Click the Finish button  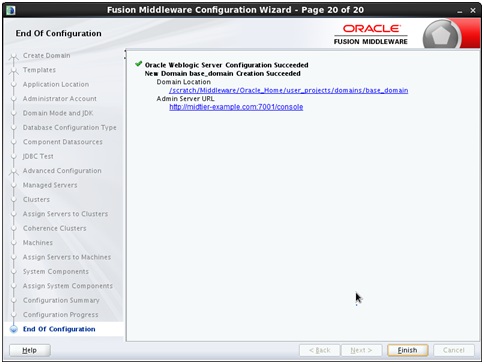coord(407,350)
